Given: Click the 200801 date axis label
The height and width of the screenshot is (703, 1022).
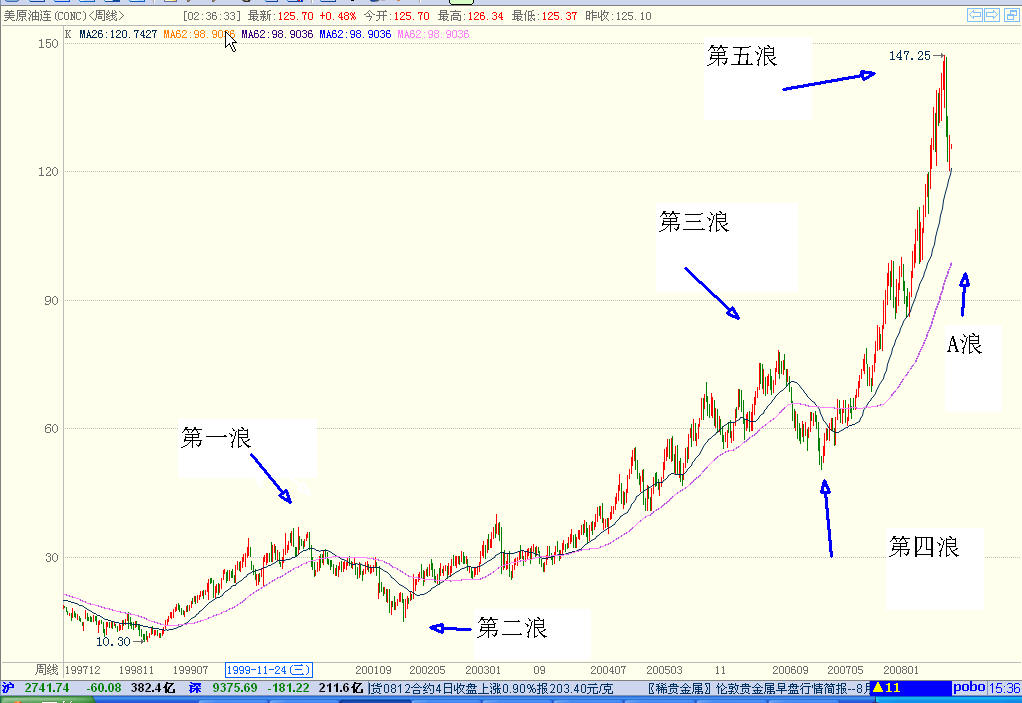Looking at the screenshot, I should click(x=901, y=670).
